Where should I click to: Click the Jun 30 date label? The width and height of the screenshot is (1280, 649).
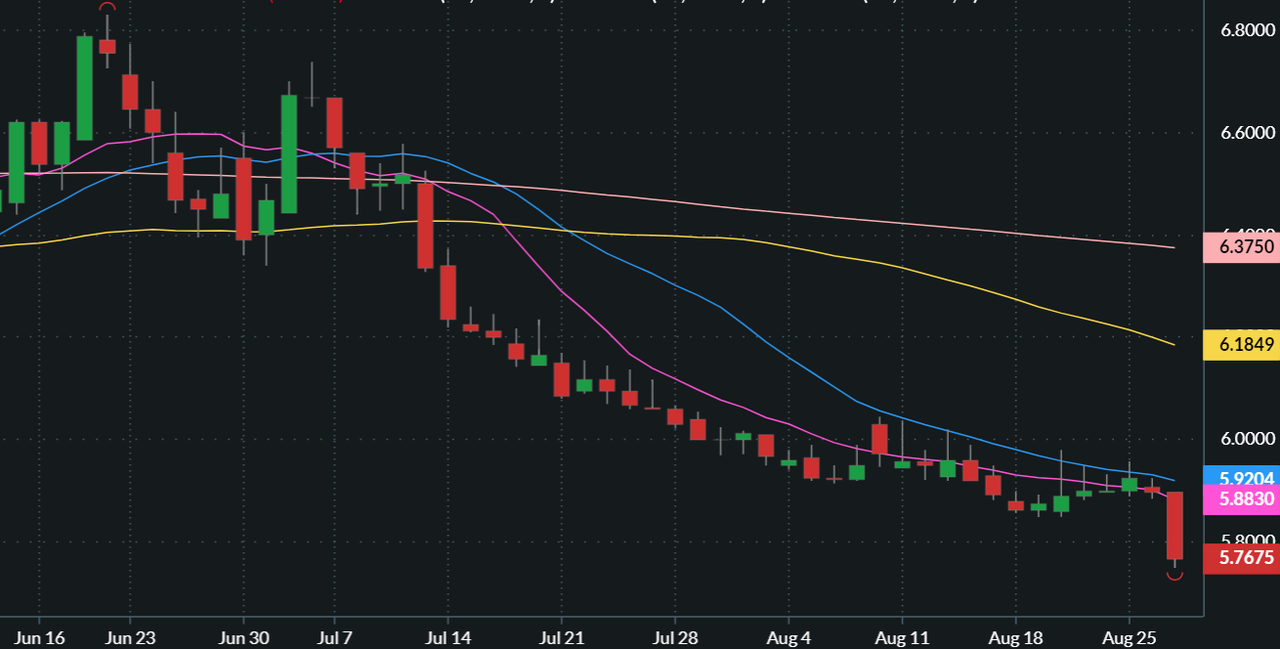tap(244, 636)
